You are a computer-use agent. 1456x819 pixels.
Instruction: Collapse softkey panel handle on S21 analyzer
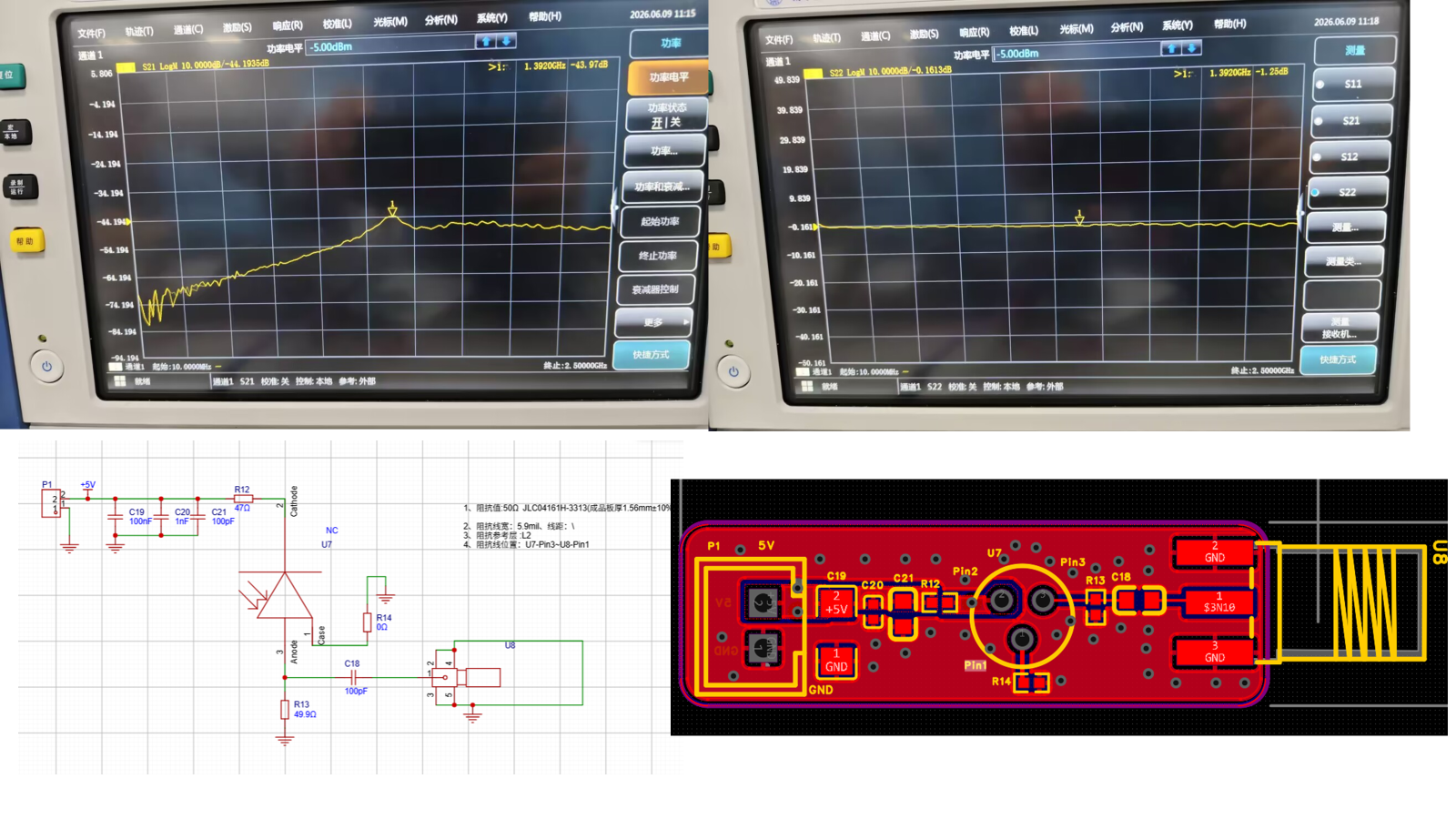tap(614, 207)
